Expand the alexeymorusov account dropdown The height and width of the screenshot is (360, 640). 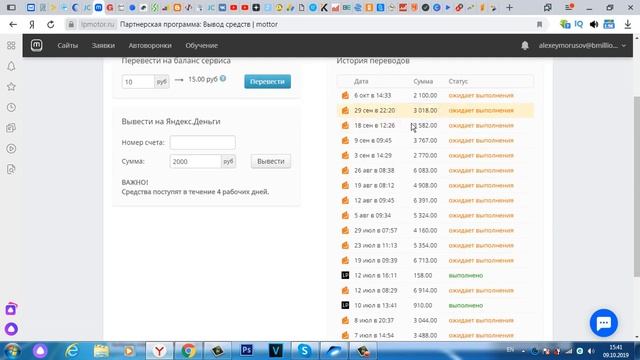pos(582,46)
